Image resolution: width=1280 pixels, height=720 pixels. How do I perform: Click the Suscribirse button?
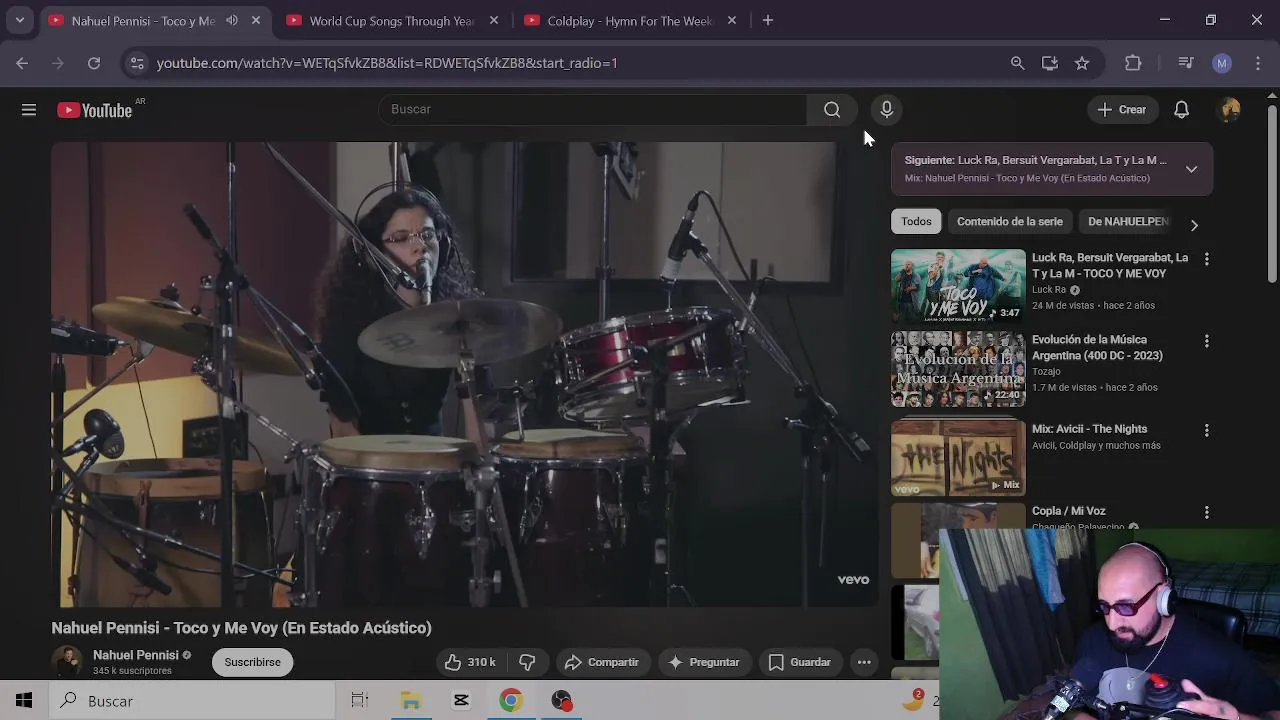point(252,662)
